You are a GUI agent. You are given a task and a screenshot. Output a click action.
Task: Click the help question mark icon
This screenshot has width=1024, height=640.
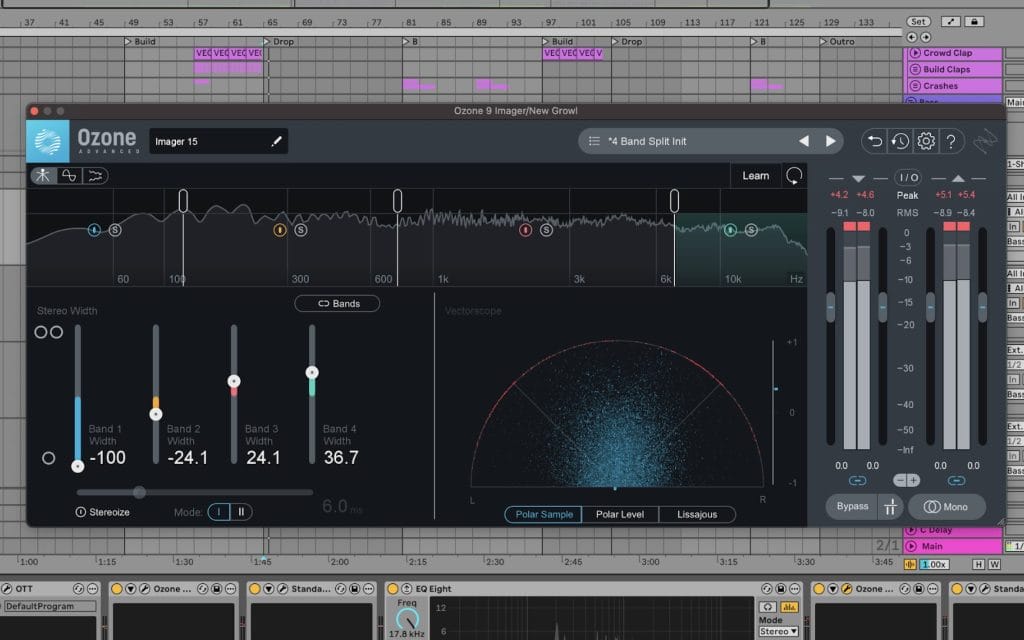[951, 141]
